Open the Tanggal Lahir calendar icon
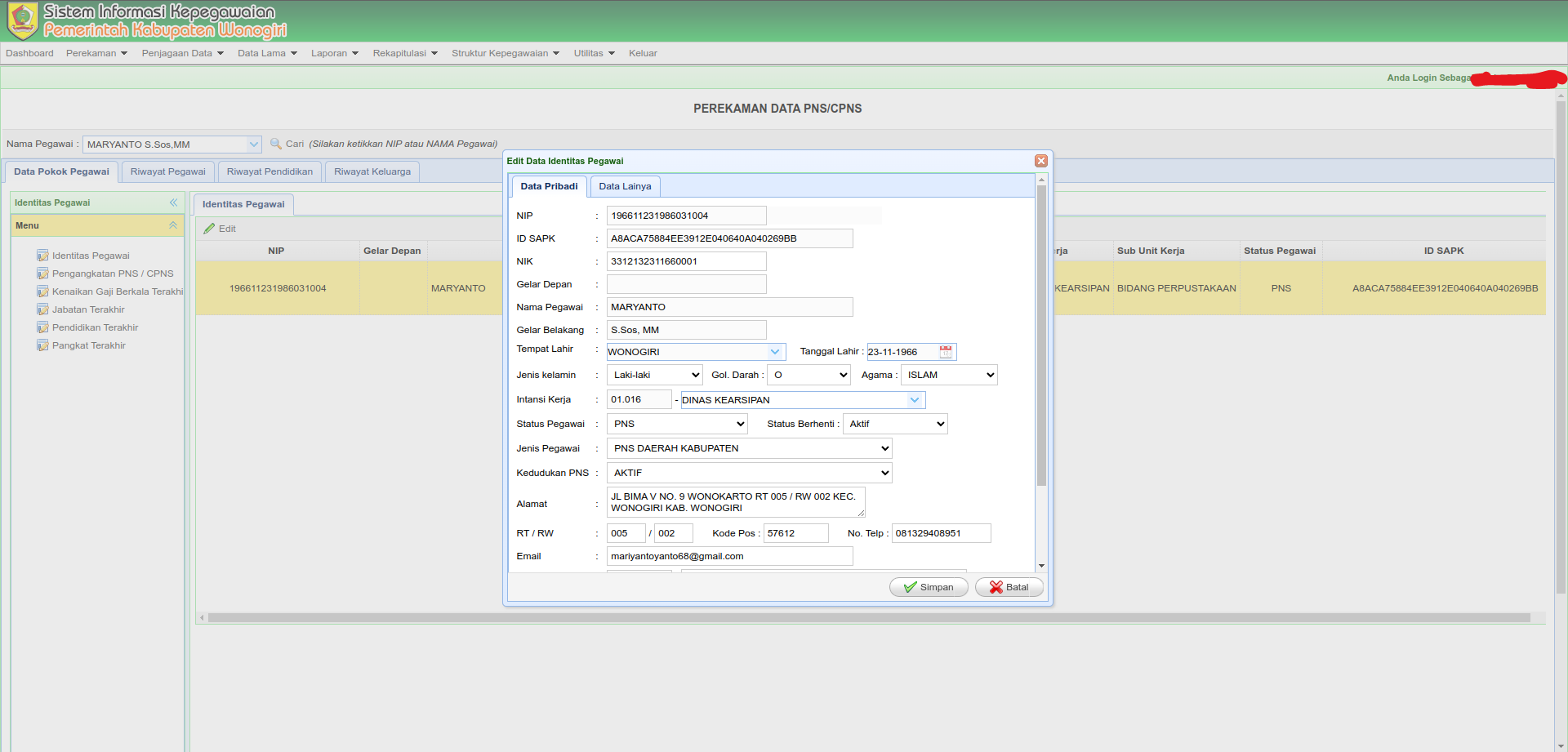The width and height of the screenshot is (1568, 752). 946,352
